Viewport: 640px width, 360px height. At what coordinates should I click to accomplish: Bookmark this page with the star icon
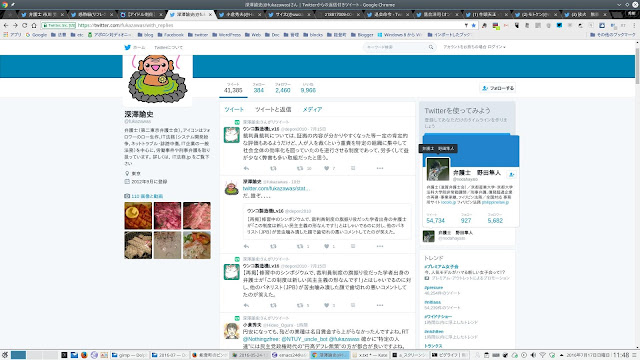click(x=473, y=25)
